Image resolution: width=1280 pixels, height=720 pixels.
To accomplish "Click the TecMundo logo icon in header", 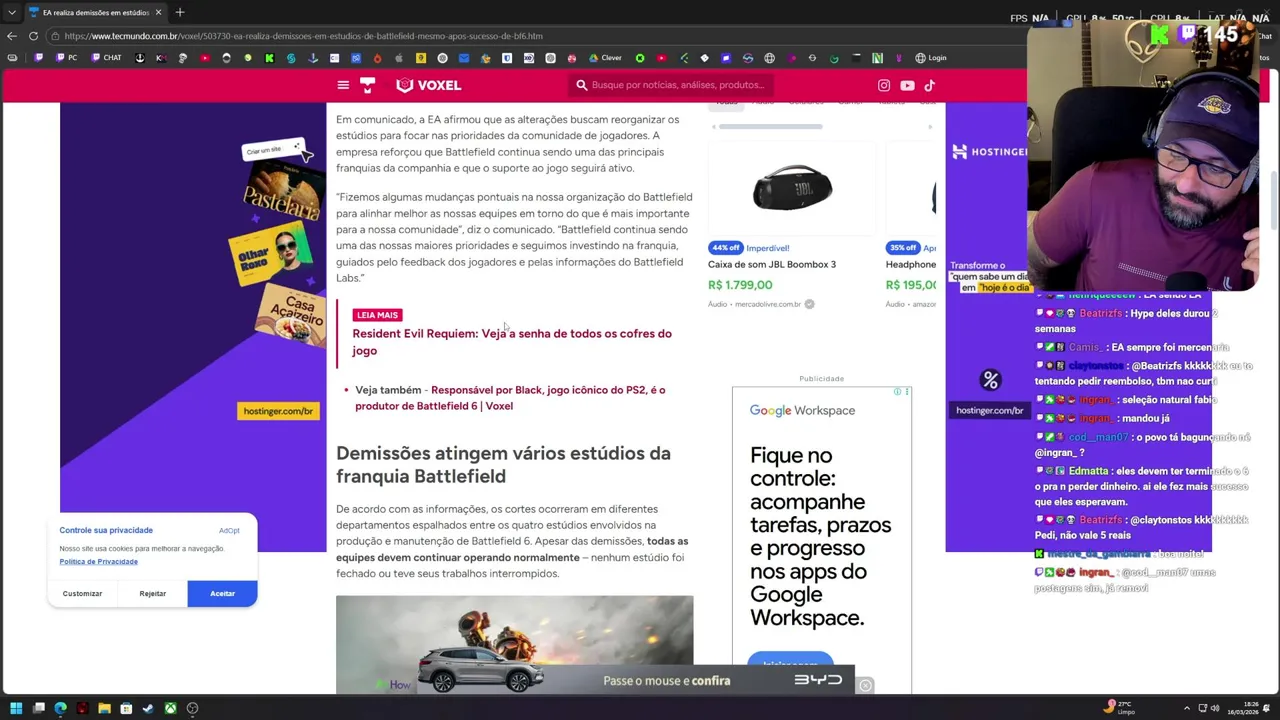I will click(367, 85).
